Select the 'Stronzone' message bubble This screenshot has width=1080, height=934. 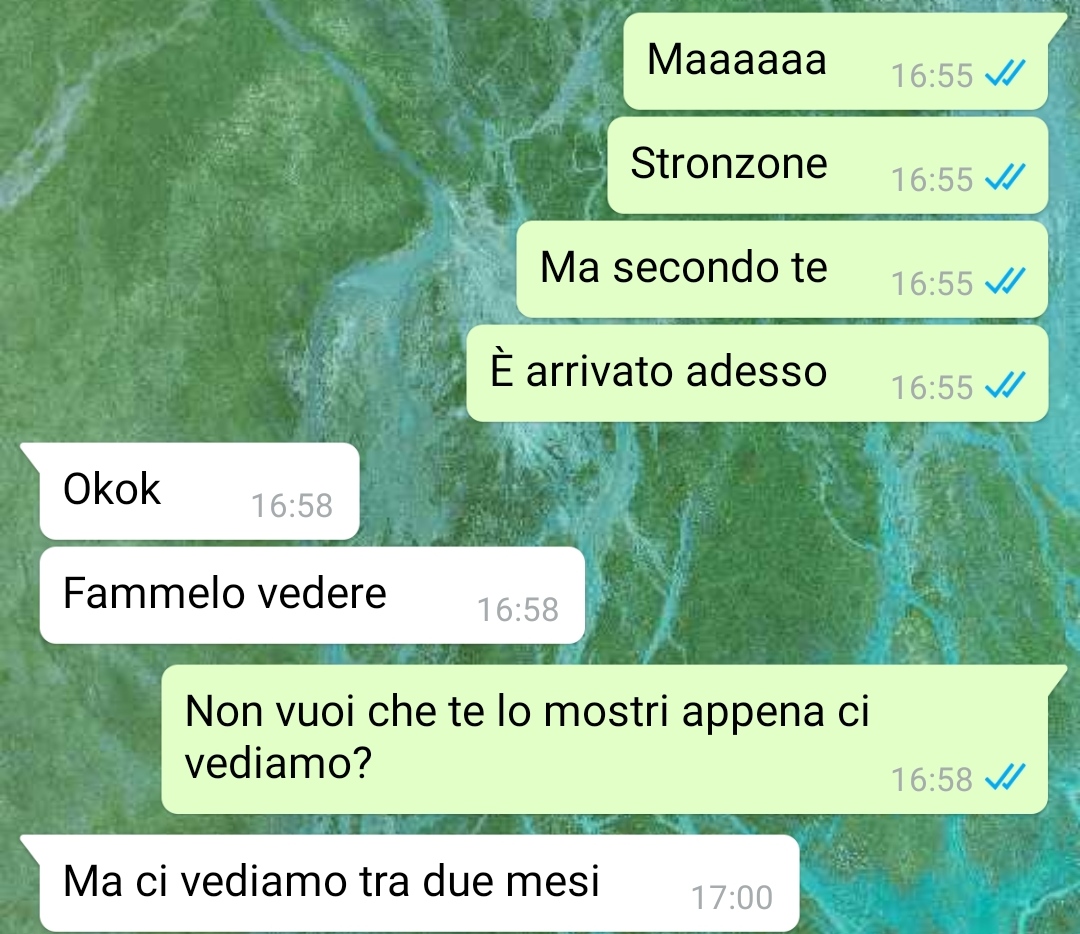[x=827, y=165]
